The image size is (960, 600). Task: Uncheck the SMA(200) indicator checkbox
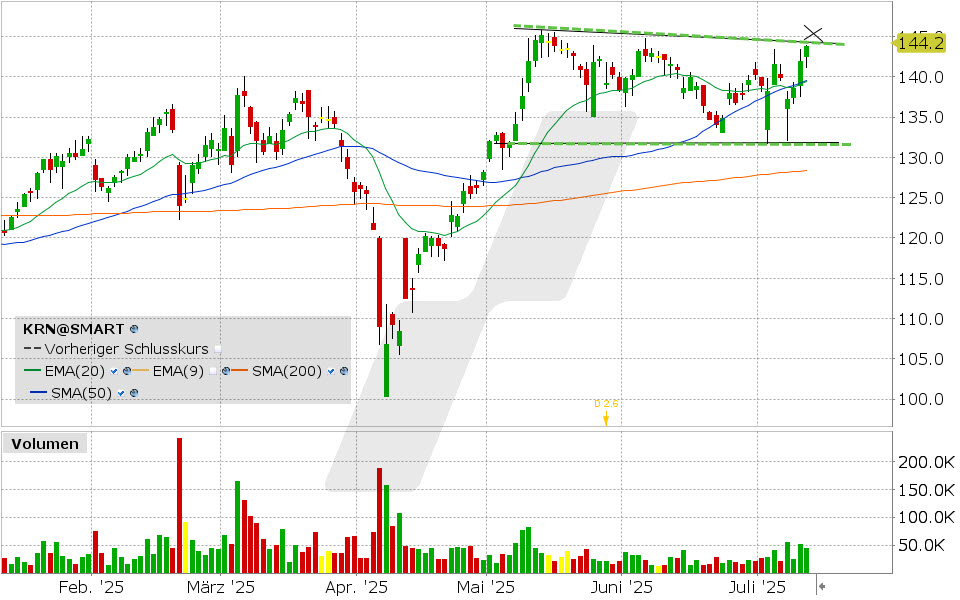tap(331, 371)
